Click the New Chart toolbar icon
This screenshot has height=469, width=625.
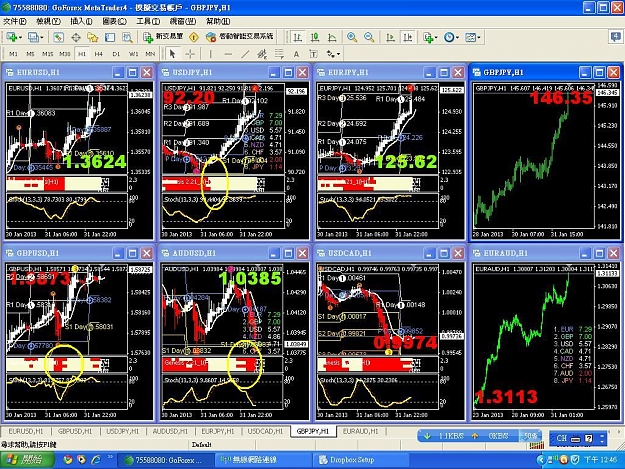[11, 37]
